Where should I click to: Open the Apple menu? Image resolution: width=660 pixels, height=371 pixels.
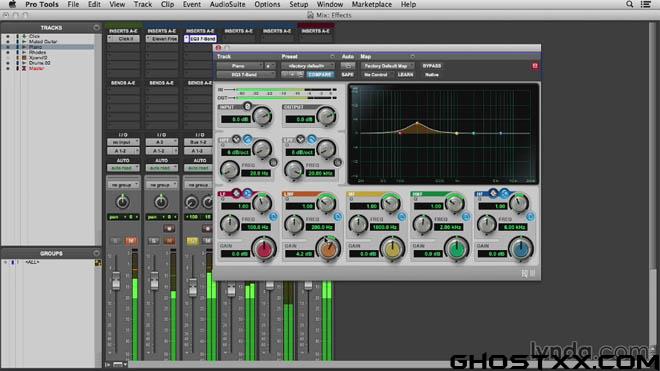pos(12,5)
